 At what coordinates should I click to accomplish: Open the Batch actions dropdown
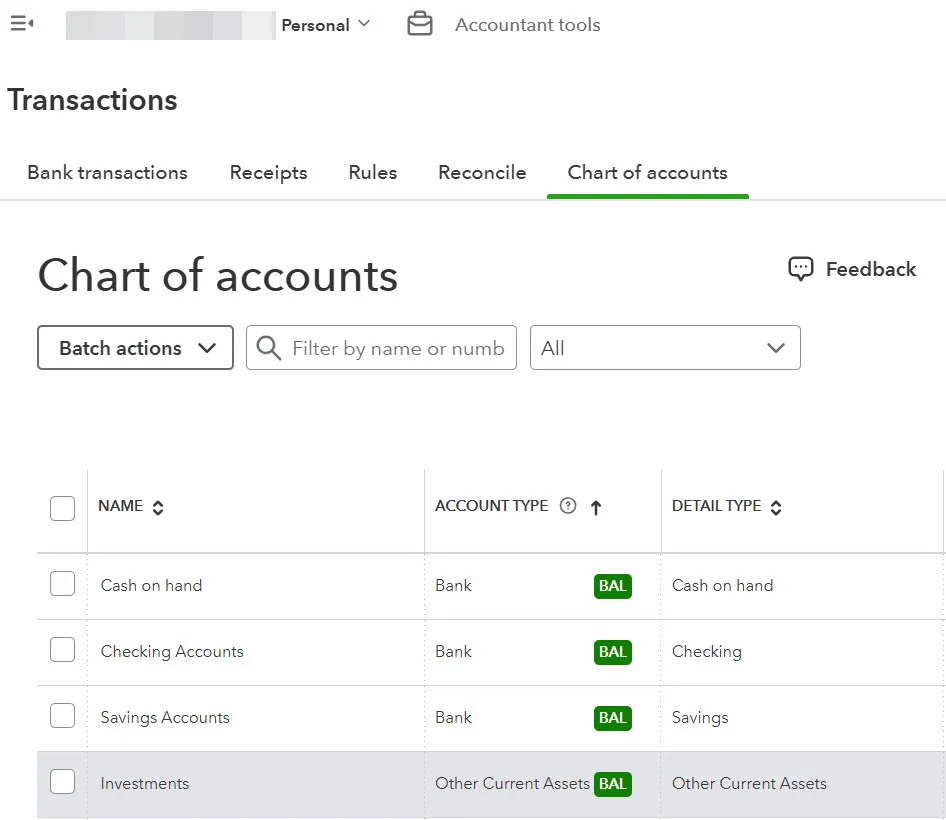135,348
